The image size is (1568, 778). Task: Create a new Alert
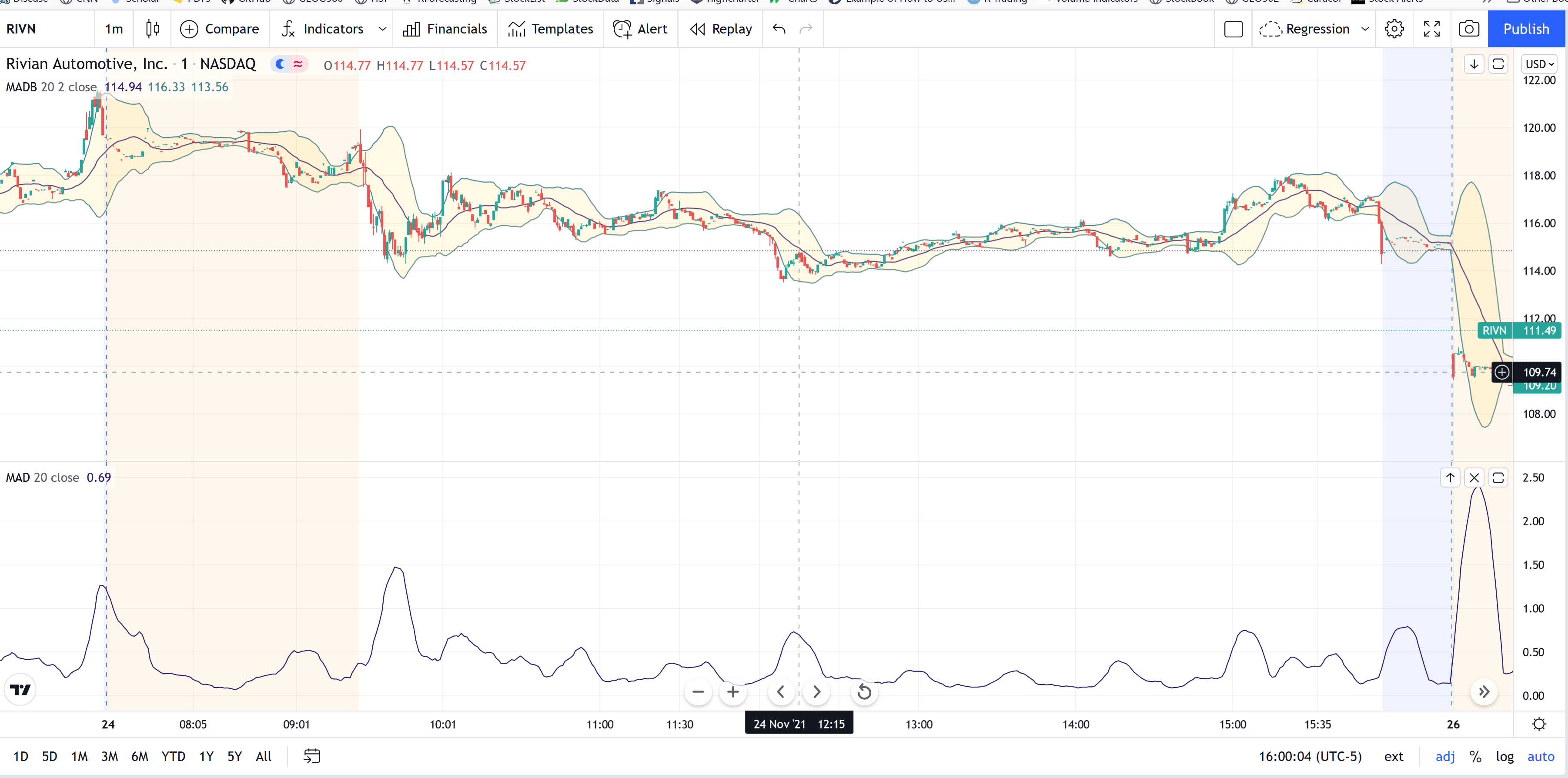click(x=640, y=29)
